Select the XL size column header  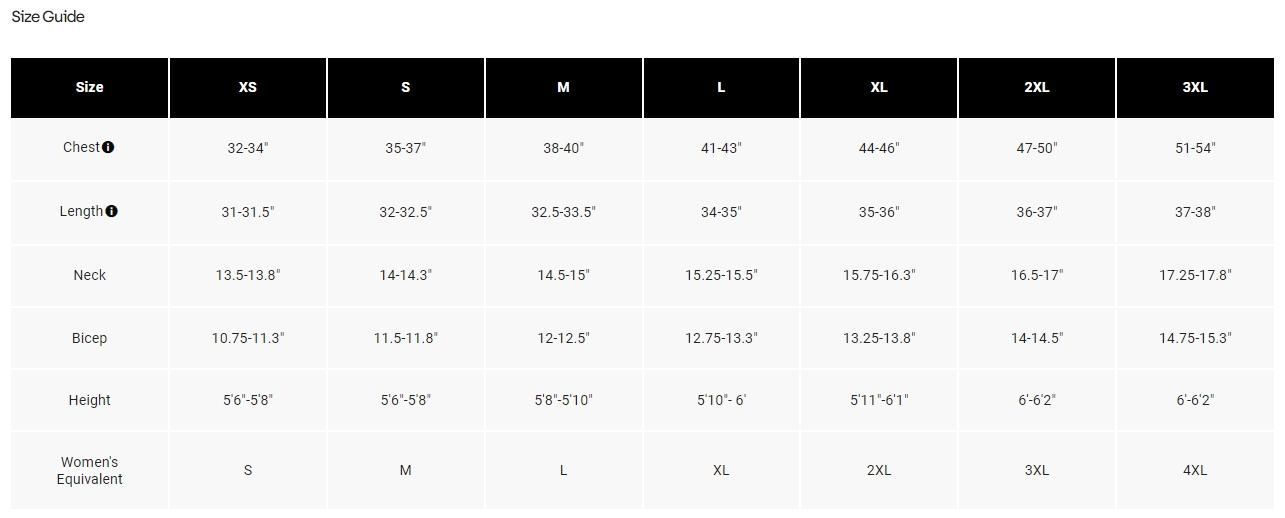click(x=879, y=87)
